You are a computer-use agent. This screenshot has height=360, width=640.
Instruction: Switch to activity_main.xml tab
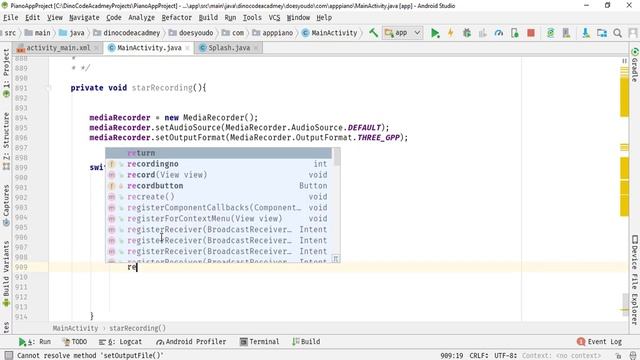coord(58,48)
